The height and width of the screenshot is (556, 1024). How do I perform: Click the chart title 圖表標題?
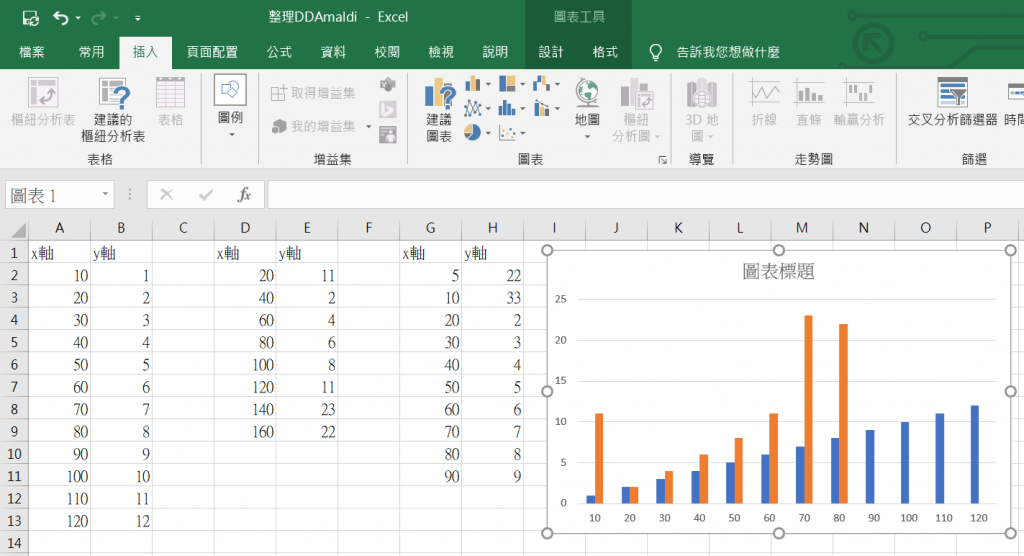point(778,271)
